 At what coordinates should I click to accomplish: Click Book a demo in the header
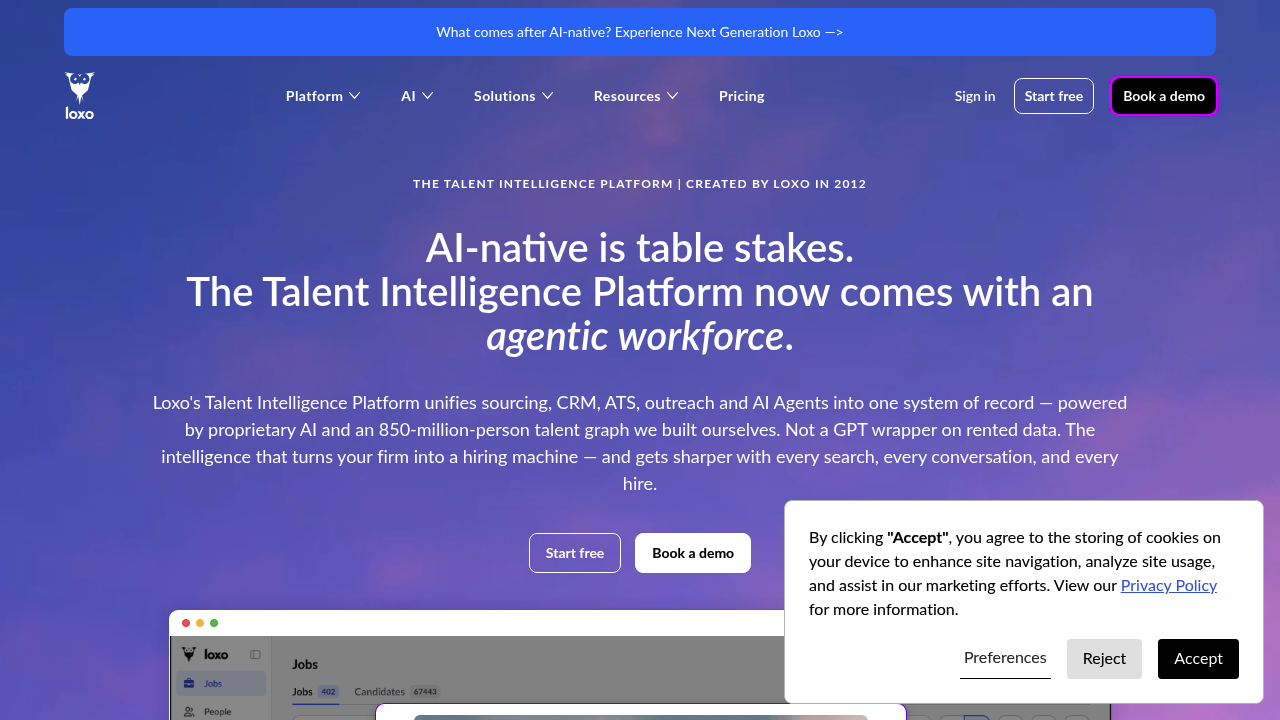click(x=1164, y=96)
